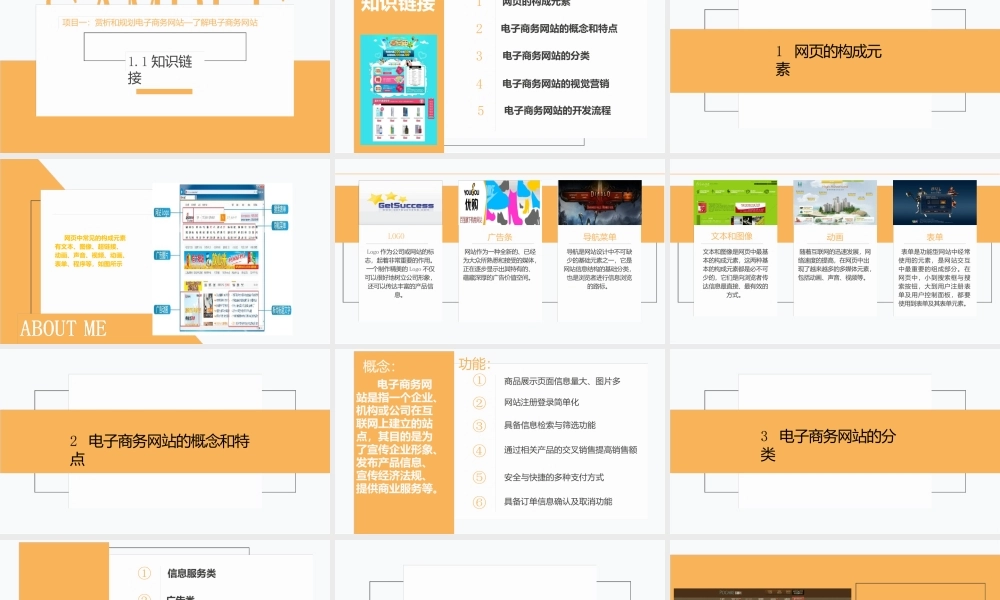Click '安全与快捷的多种支付方式' item
The height and width of the screenshot is (600, 1000).
click(x=554, y=477)
